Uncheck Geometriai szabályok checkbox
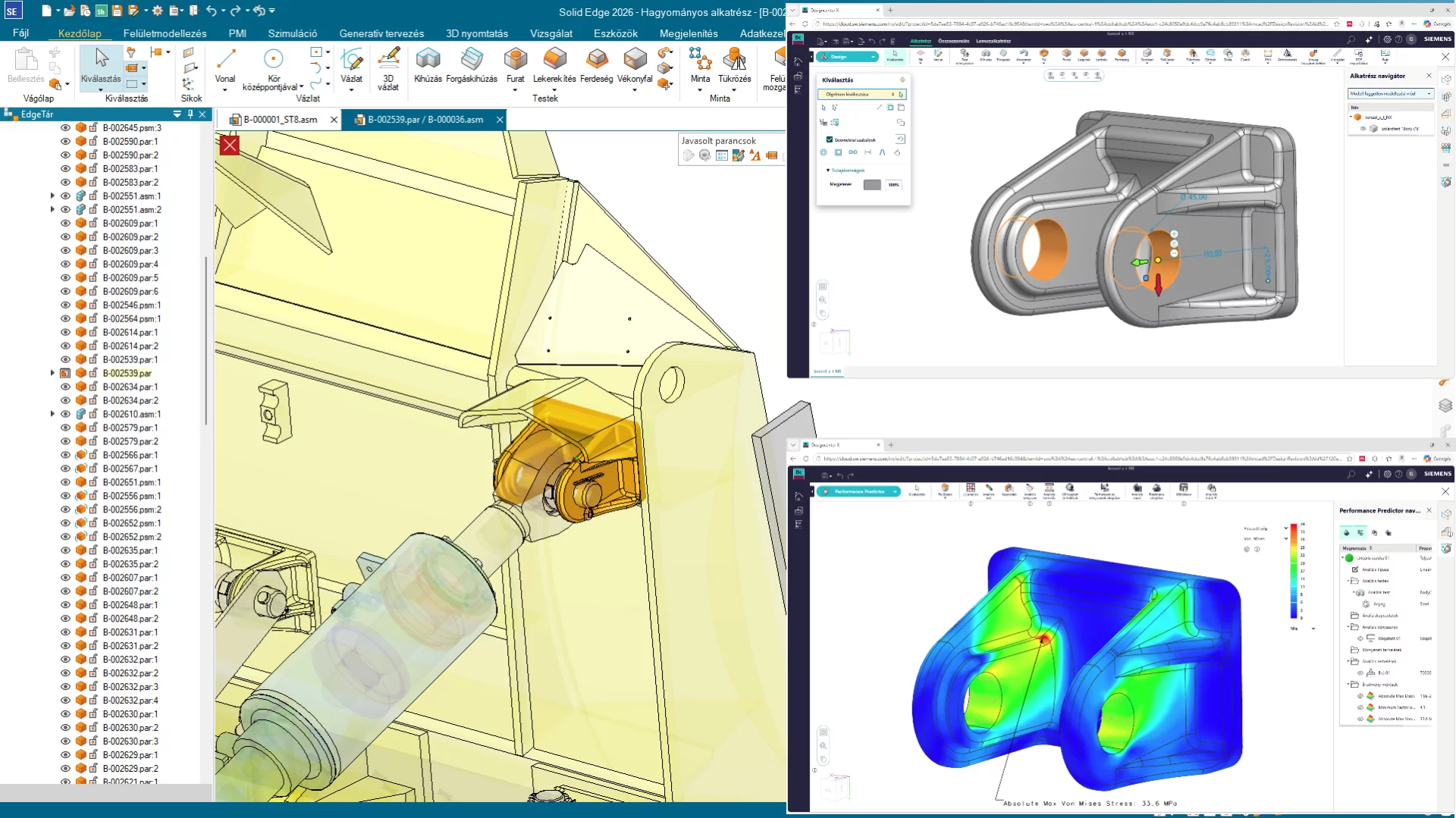The height and width of the screenshot is (818, 1456). click(829, 139)
